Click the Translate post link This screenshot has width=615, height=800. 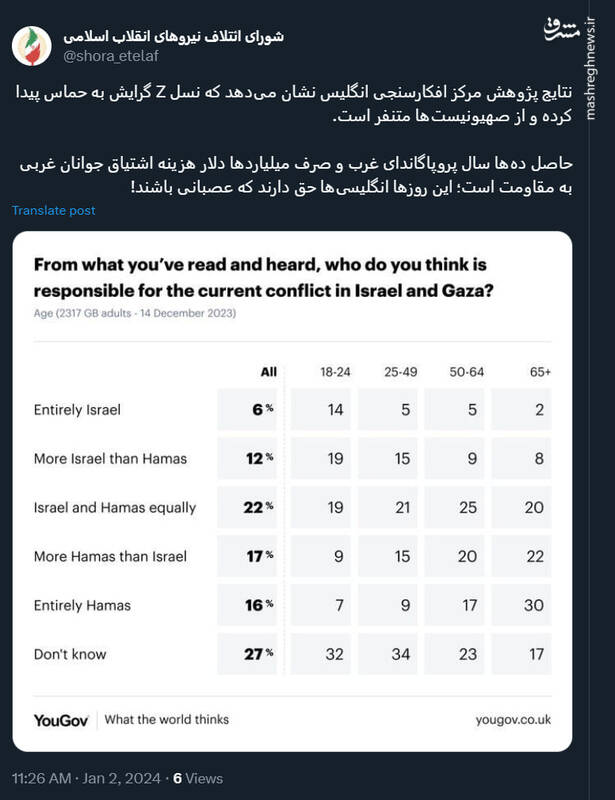pyautogui.click(x=52, y=211)
